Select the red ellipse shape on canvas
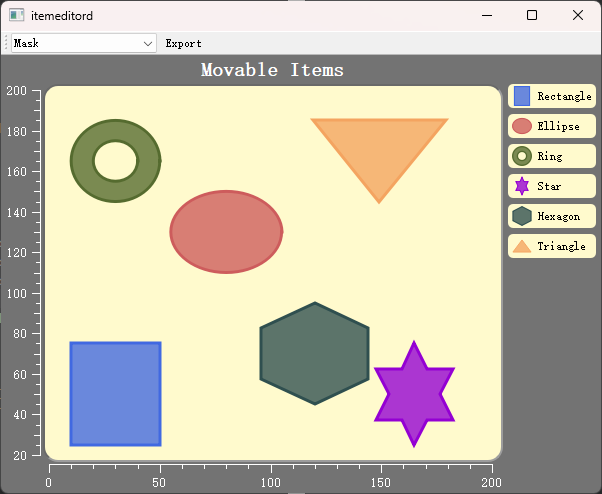602x494 pixels. 227,232
